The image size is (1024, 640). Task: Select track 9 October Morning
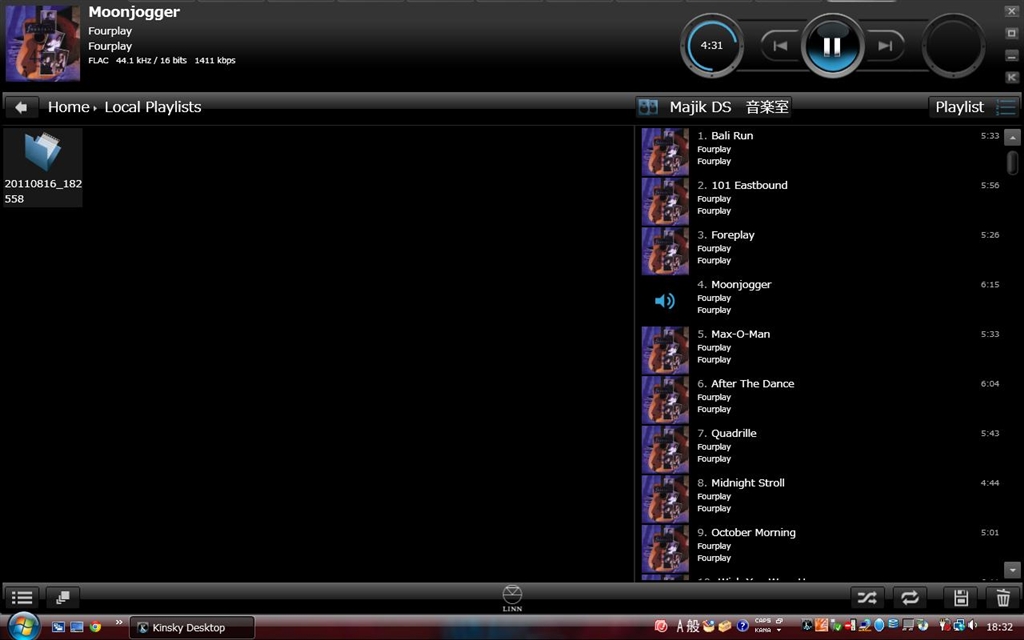click(822, 548)
